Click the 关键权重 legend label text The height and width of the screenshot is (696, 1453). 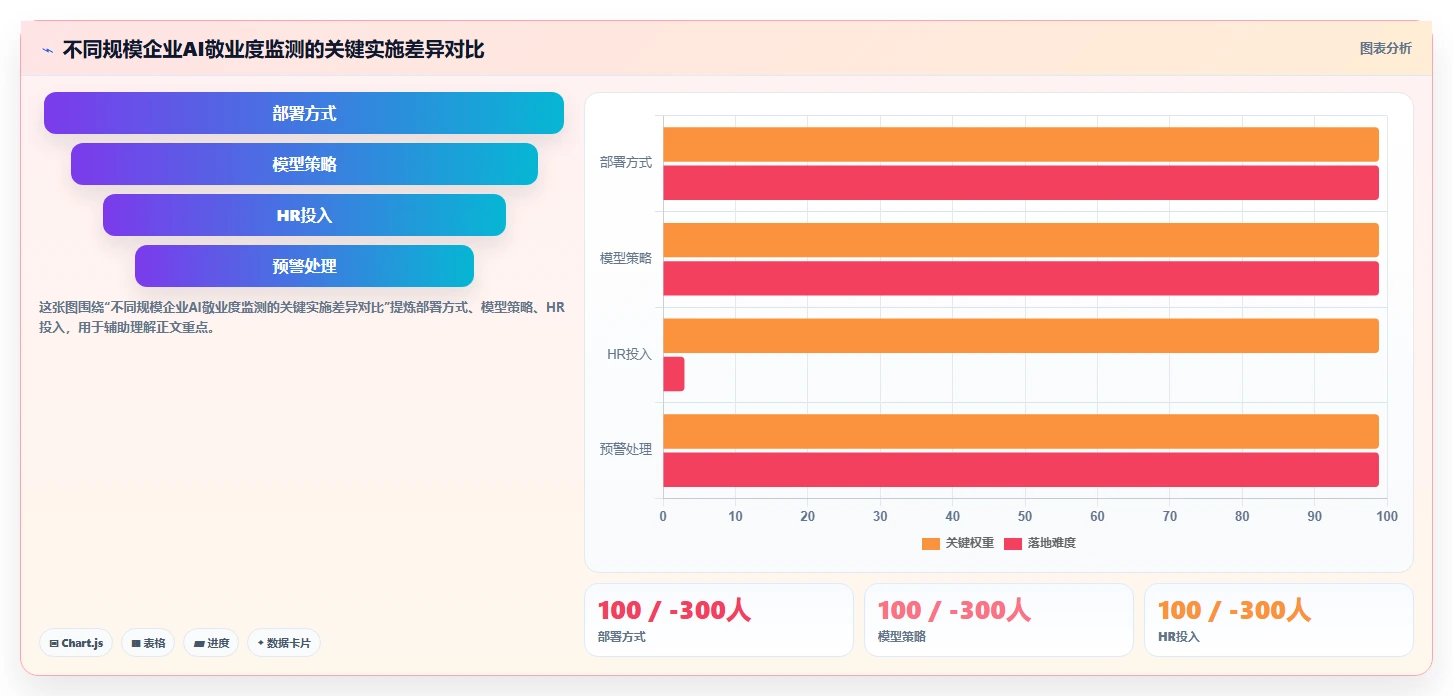pyautogui.click(x=970, y=543)
